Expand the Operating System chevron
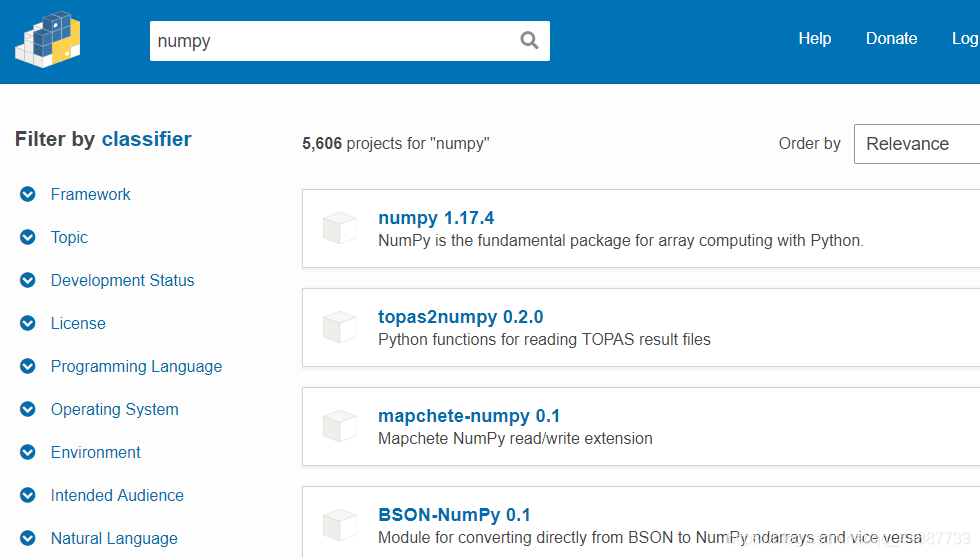The image size is (980, 557). (x=28, y=409)
